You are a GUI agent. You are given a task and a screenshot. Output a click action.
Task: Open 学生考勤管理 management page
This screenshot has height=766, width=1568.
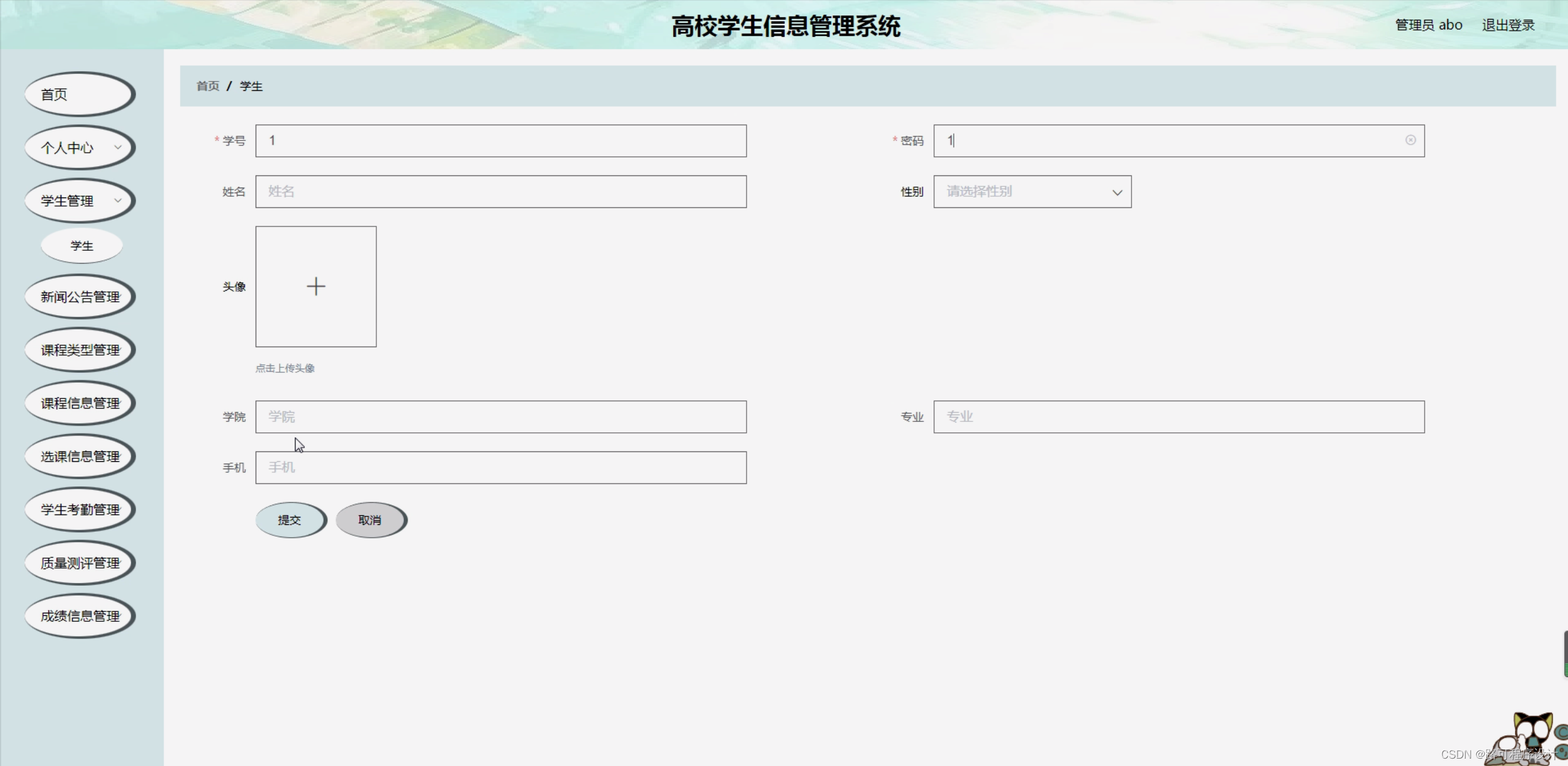(x=80, y=509)
